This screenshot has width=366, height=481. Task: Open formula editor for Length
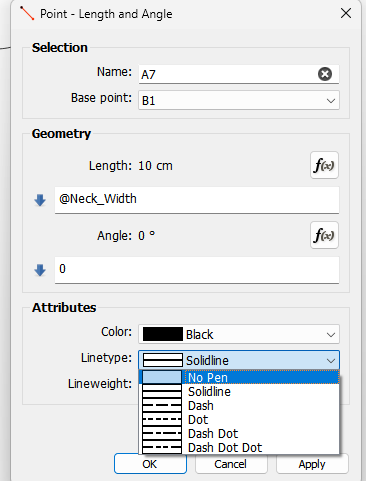click(324, 165)
